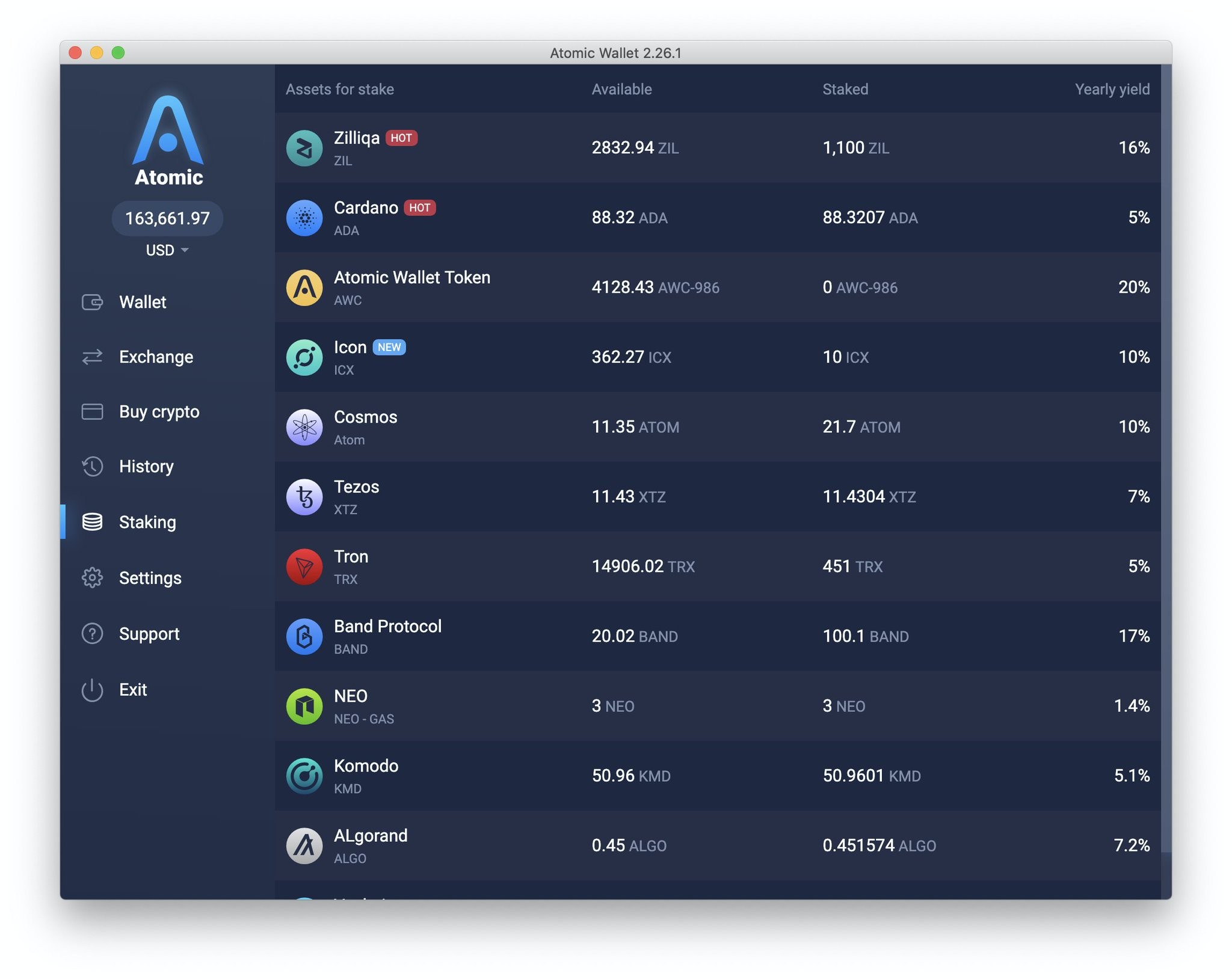Click the NEW badge next to Icon

(389, 348)
